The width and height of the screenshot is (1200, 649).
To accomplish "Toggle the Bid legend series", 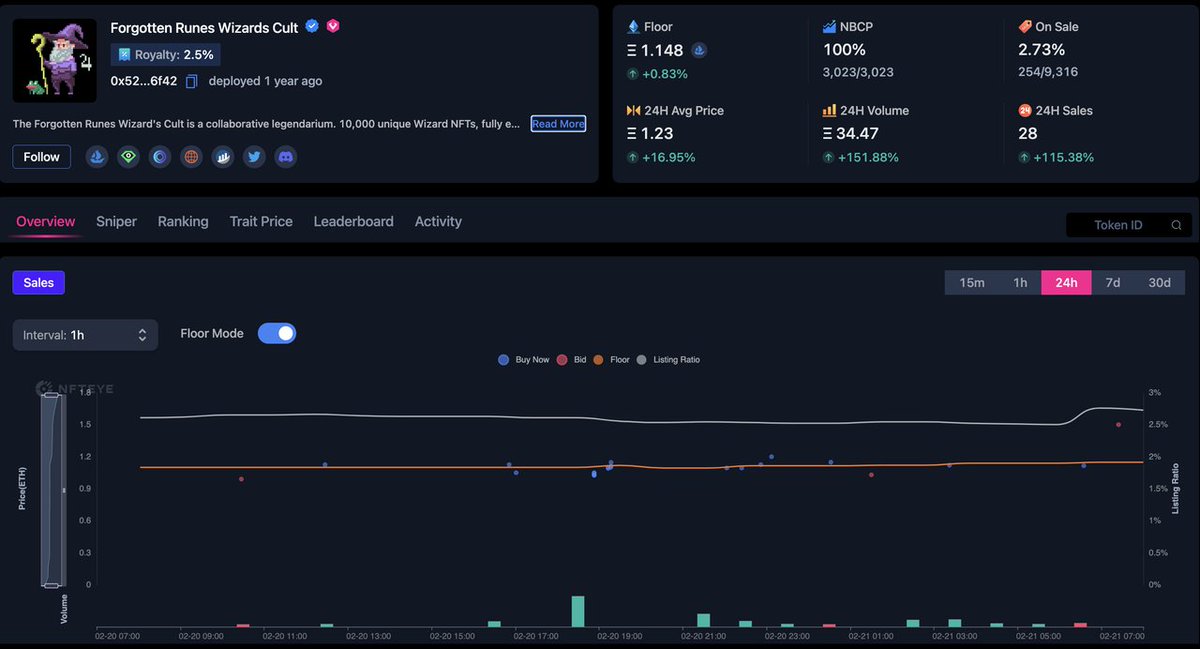I will pyautogui.click(x=571, y=360).
